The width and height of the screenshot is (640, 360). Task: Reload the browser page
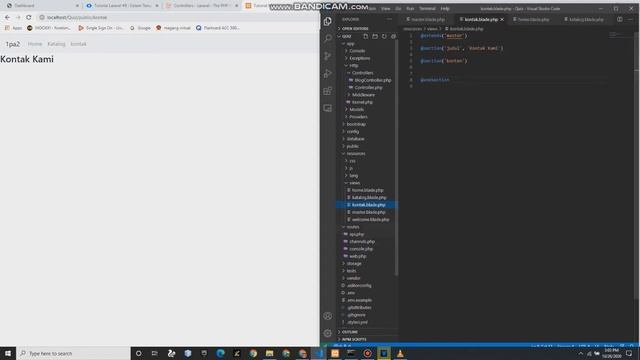pyautogui.click(x=29, y=17)
